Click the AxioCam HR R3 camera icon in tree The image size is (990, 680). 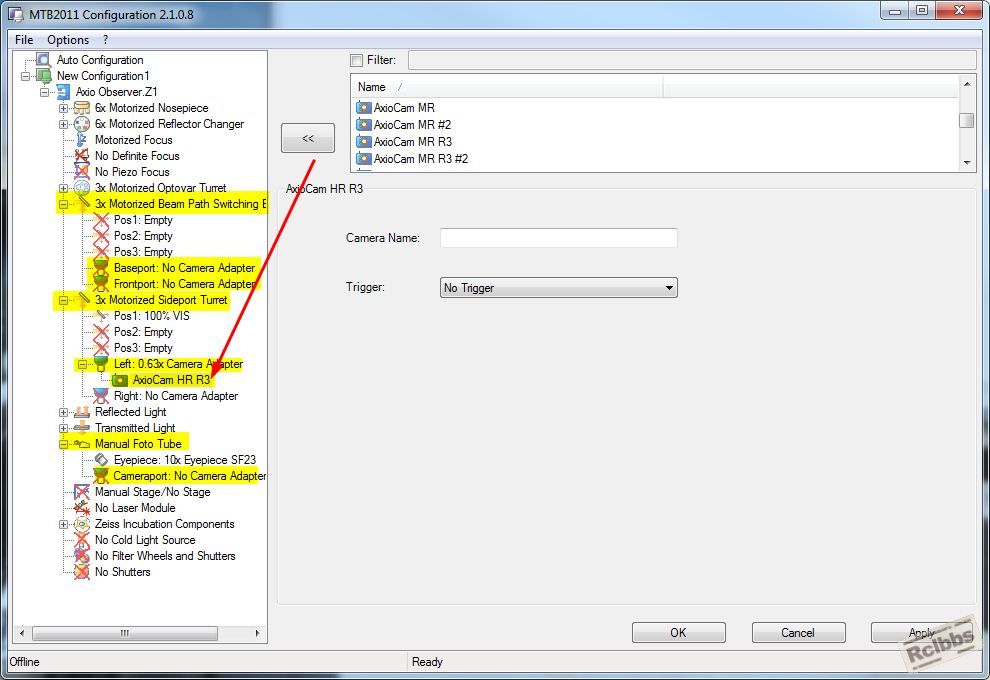(119, 380)
